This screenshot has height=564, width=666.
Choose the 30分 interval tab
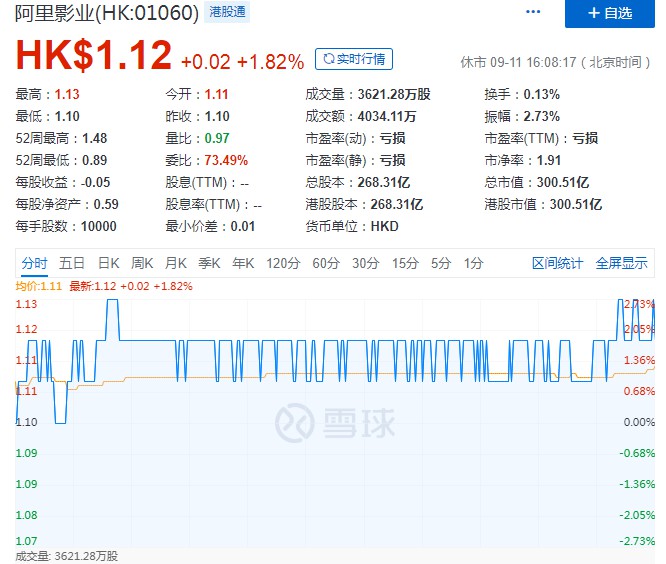tap(366, 263)
